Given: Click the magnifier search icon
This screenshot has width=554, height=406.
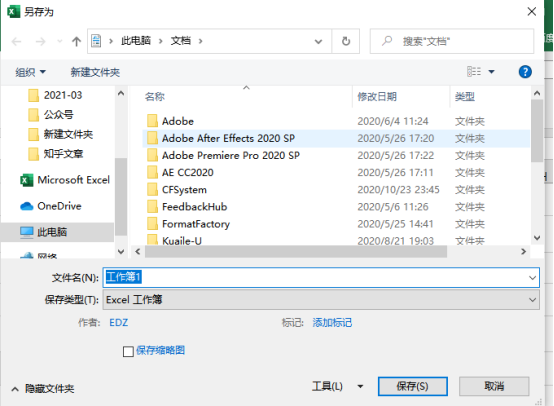Looking at the screenshot, I should (387, 41).
